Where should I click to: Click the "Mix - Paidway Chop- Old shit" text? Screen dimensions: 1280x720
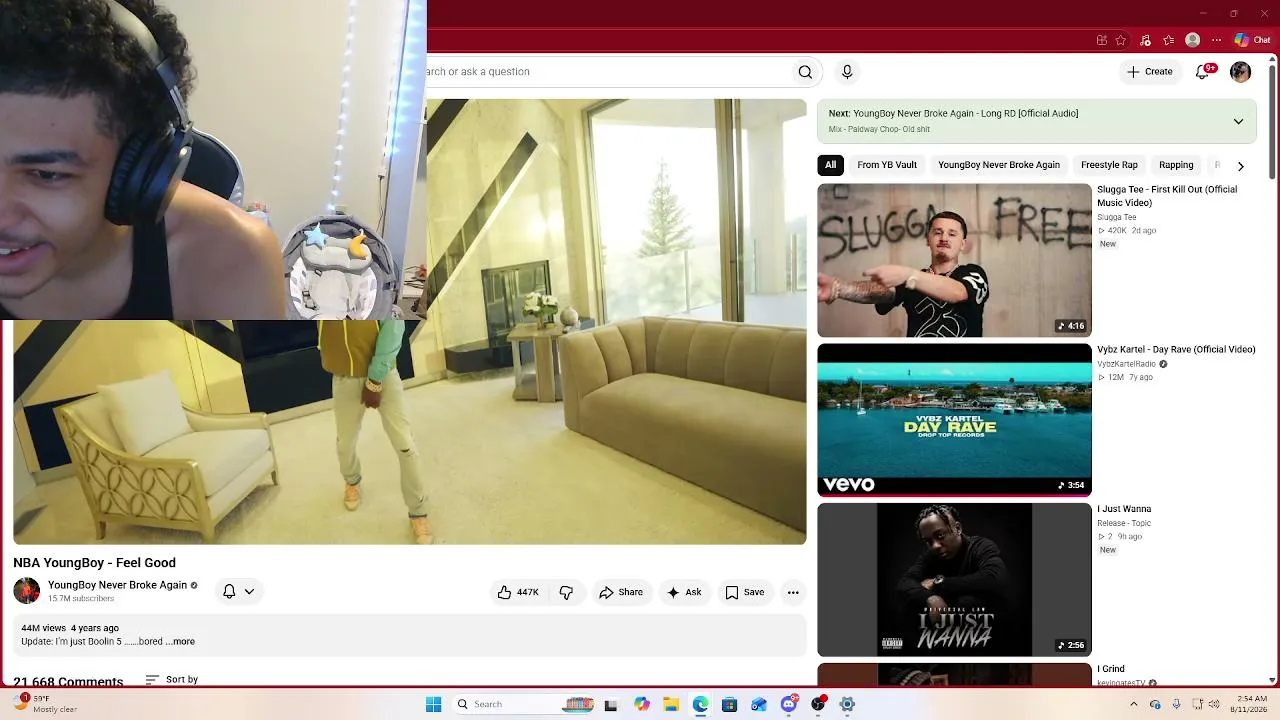pyautogui.click(x=879, y=129)
